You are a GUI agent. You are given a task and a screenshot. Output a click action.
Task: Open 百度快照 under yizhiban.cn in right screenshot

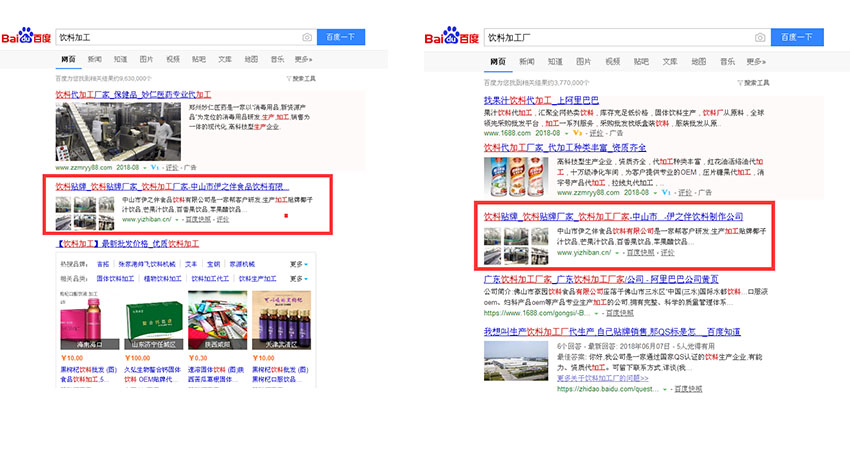pyautogui.click(x=641, y=253)
